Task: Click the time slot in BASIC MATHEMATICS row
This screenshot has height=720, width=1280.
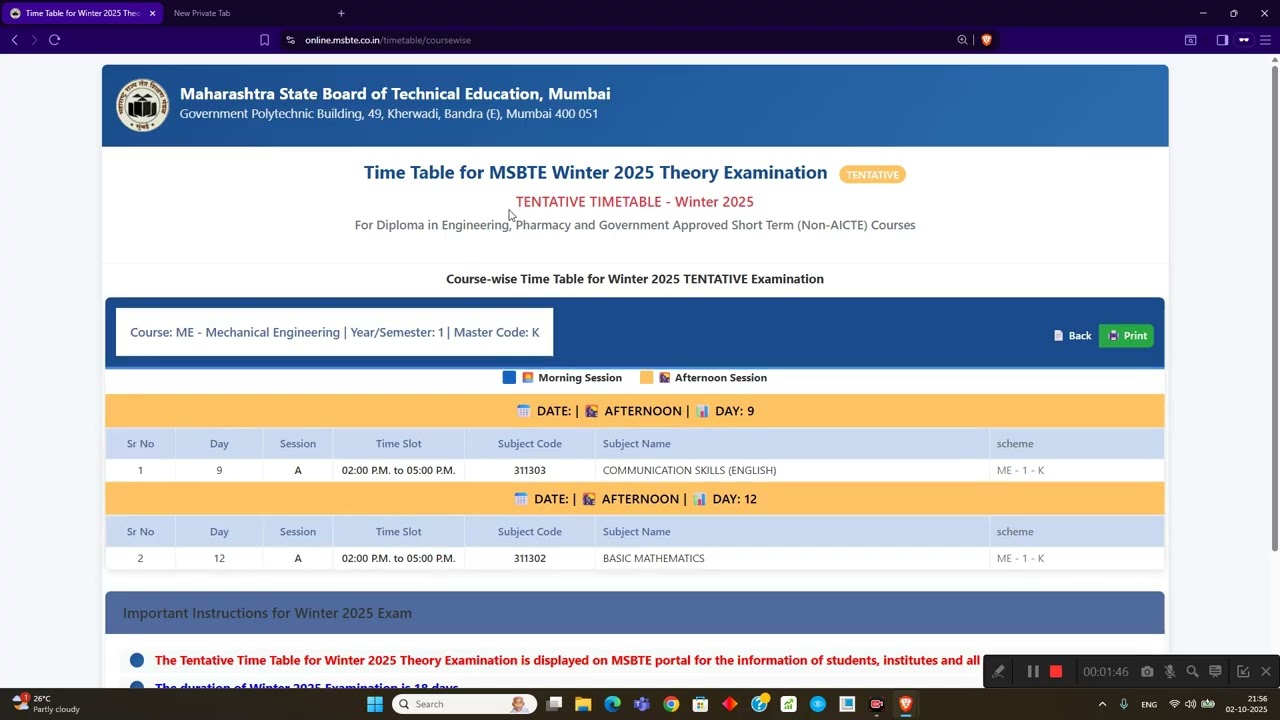Action: point(398,558)
